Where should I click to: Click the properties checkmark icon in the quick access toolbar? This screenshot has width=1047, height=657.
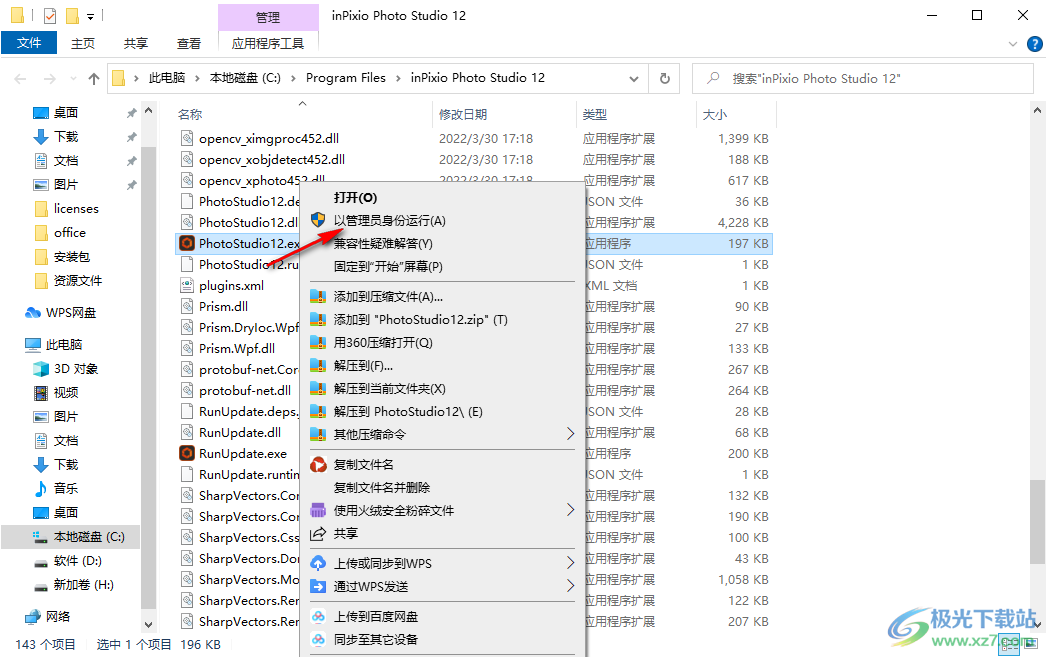tap(50, 15)
